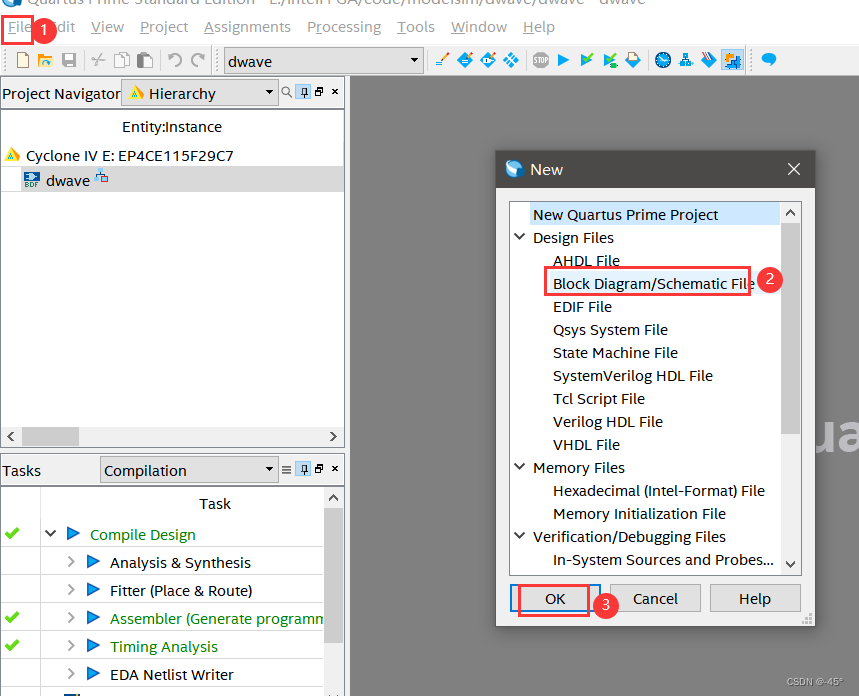Image resolution: width=859 pixels, height=696 pixels.
Task: Open the Assignment Editor pencil icon
Action: click(442, 60)
